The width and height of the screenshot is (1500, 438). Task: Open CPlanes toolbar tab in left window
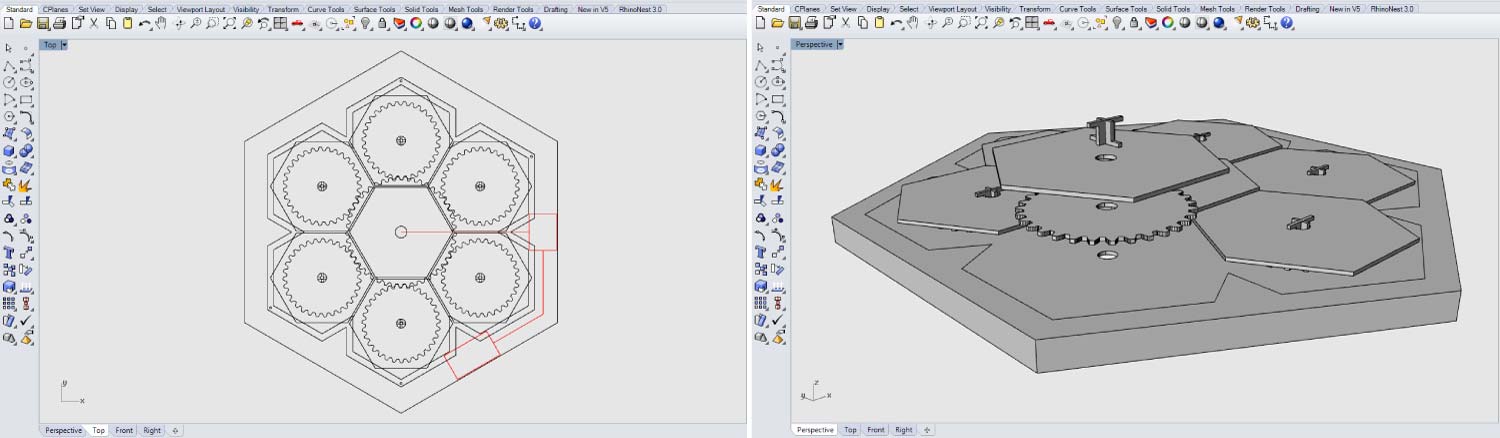click(55, 9)
